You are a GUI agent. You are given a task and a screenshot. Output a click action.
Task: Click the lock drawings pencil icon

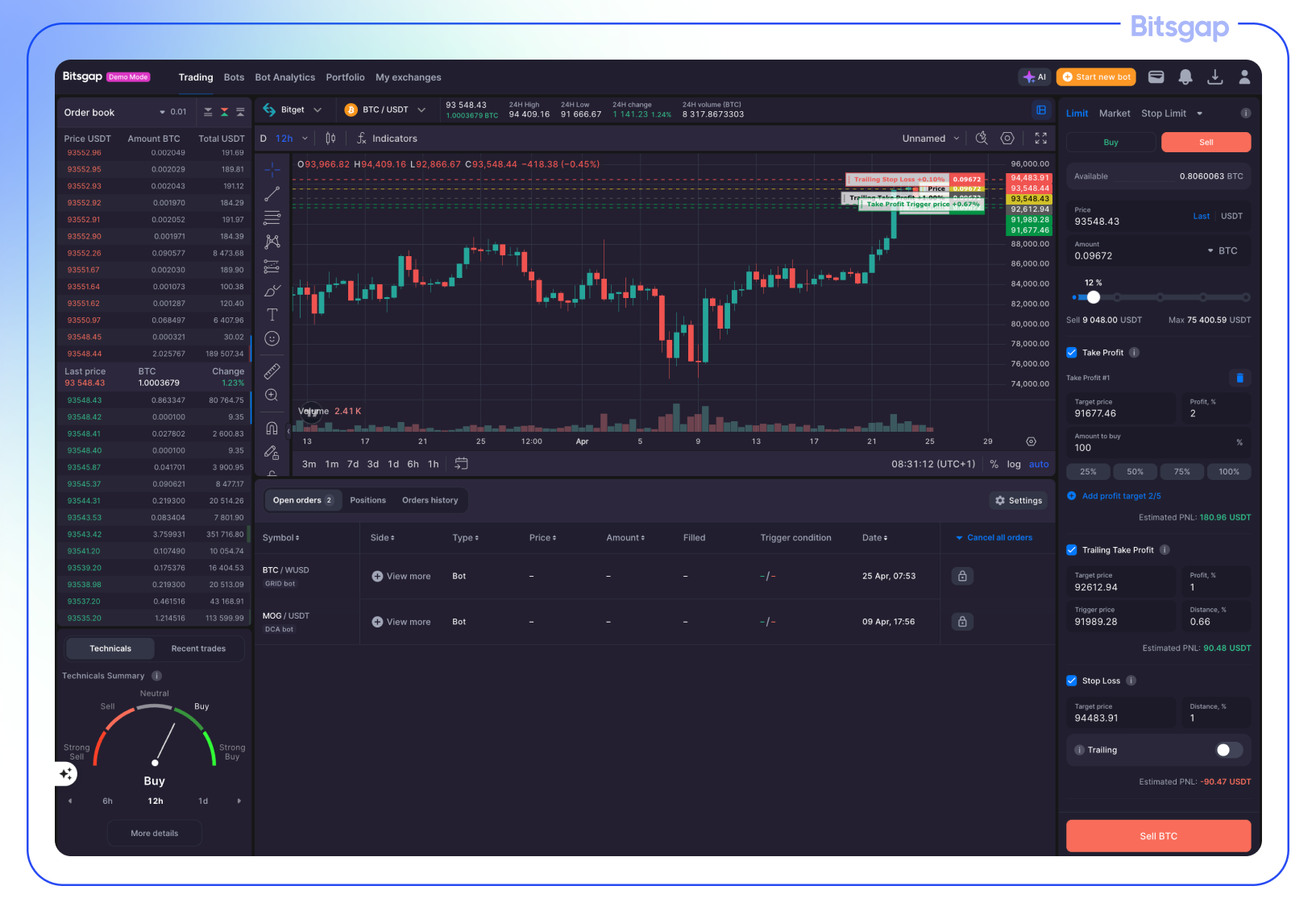pyautogui.click(x=272, y=453)
